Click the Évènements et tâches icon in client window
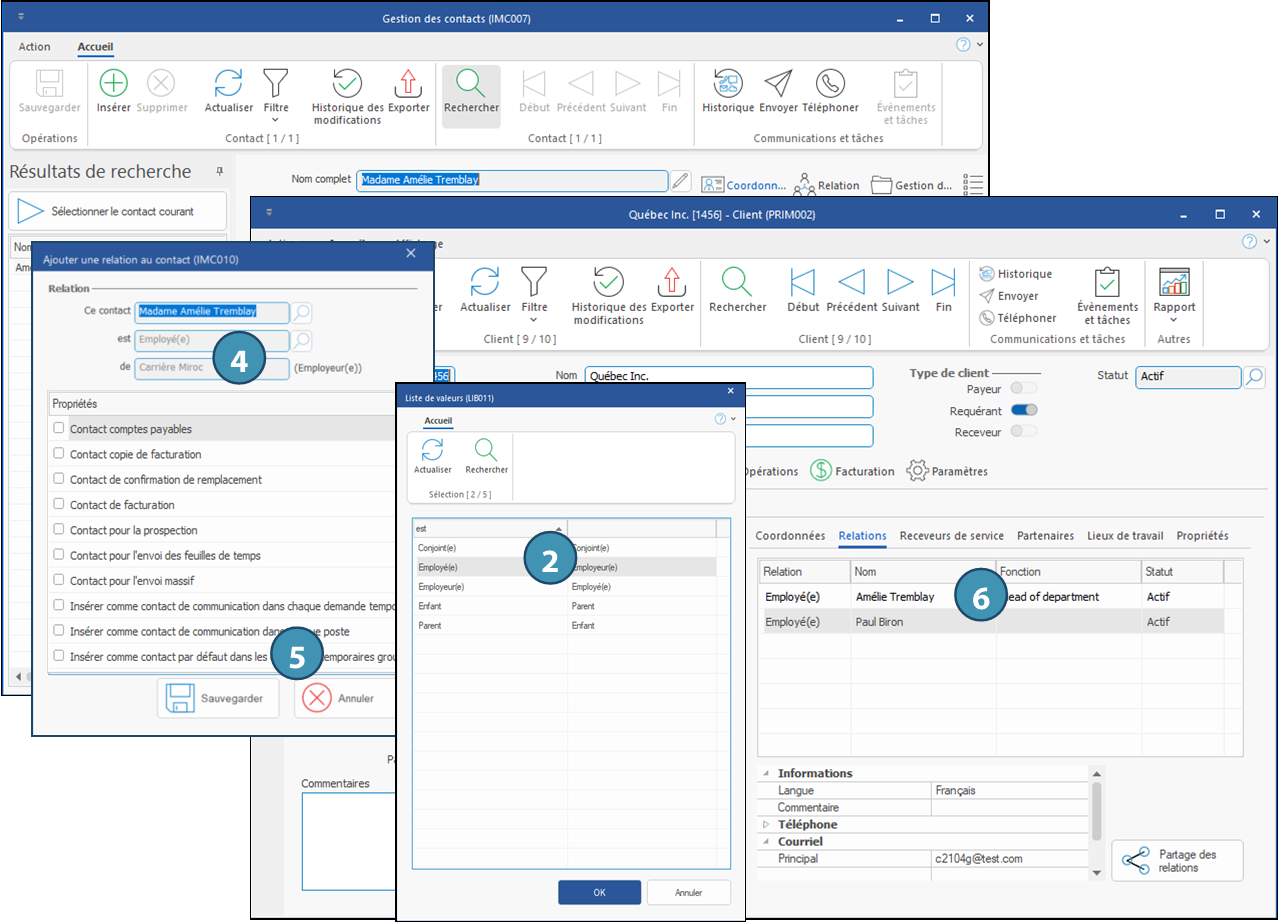This screenshot has width=1279, height=923. pyautogui.click(x=1107, y=285)
